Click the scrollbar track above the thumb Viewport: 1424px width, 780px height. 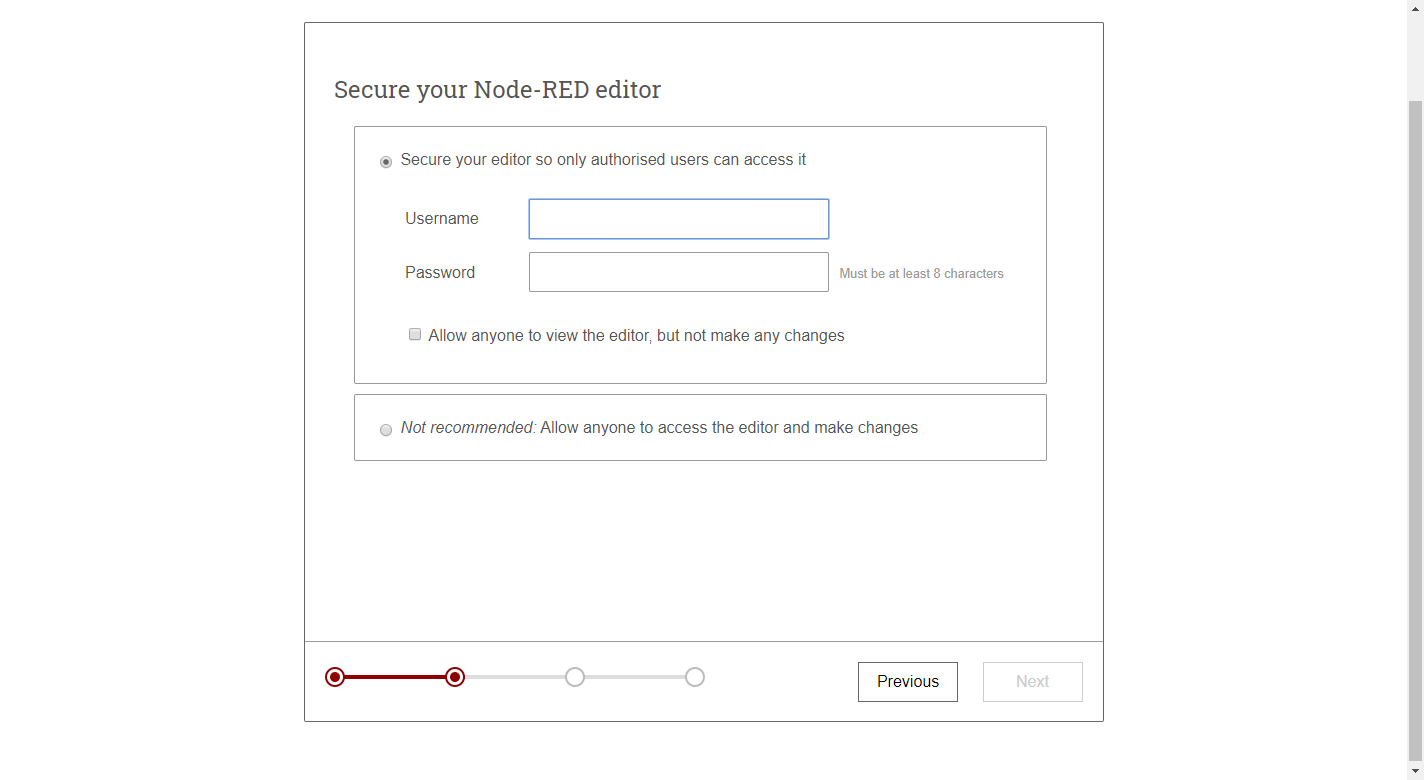pos(1415,58)
